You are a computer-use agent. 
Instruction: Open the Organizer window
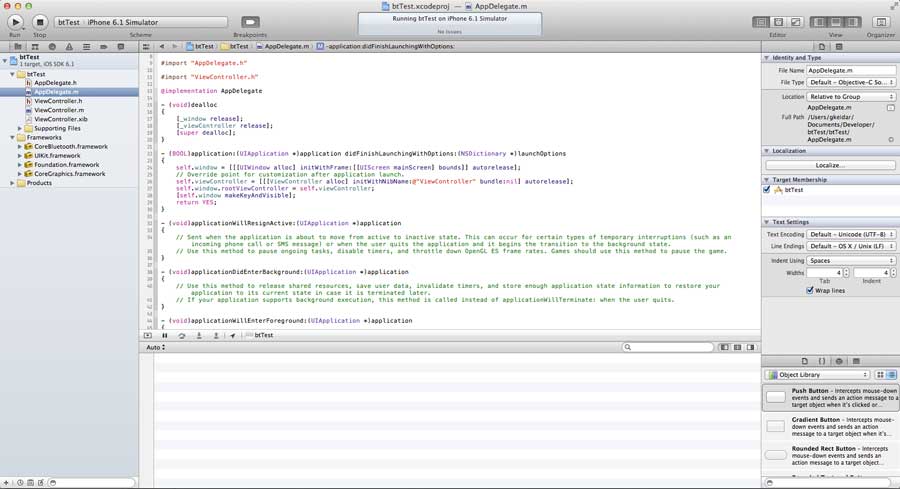coord(881,22)
